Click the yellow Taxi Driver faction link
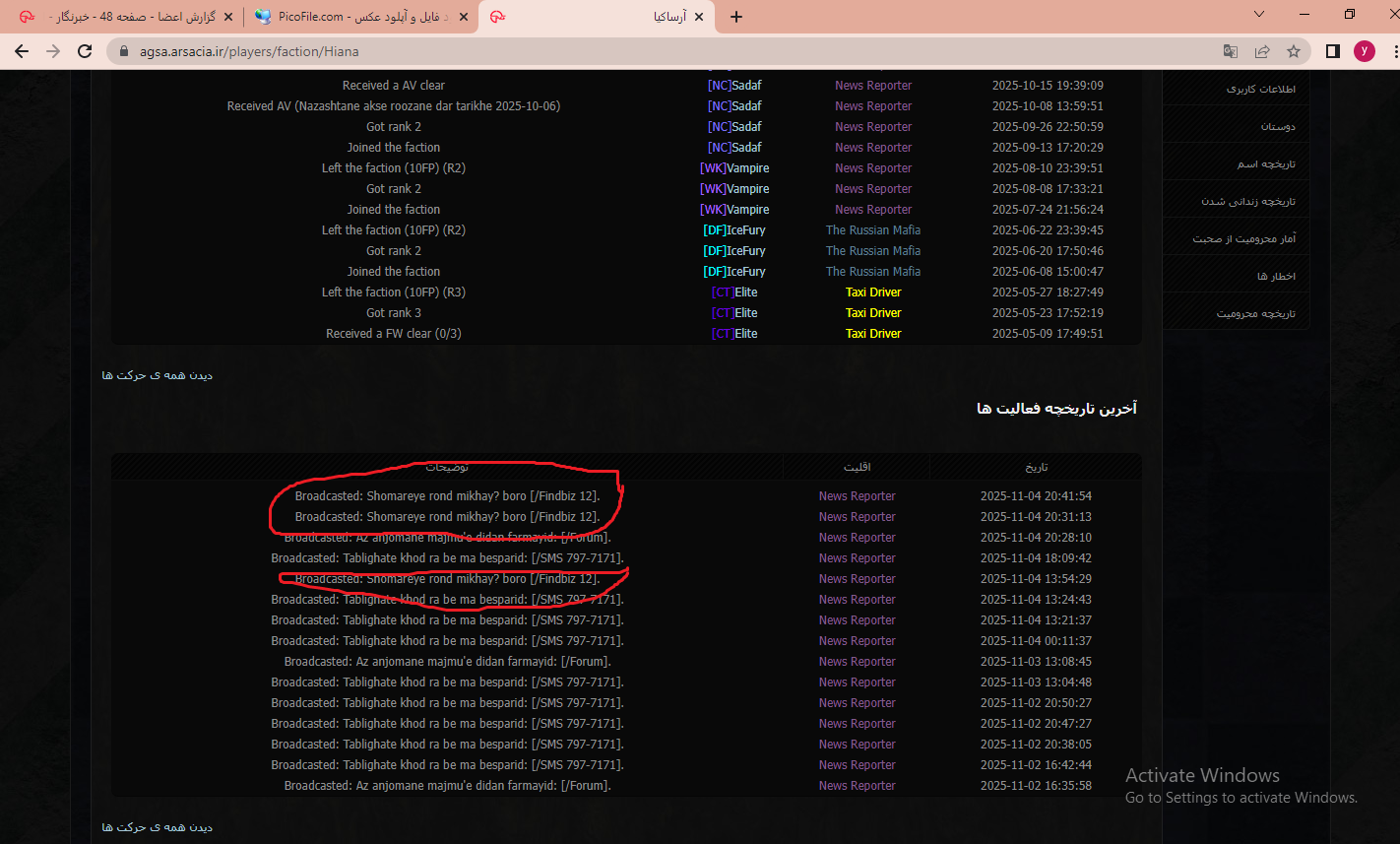 pyautogui.click(x=873, y=292)
